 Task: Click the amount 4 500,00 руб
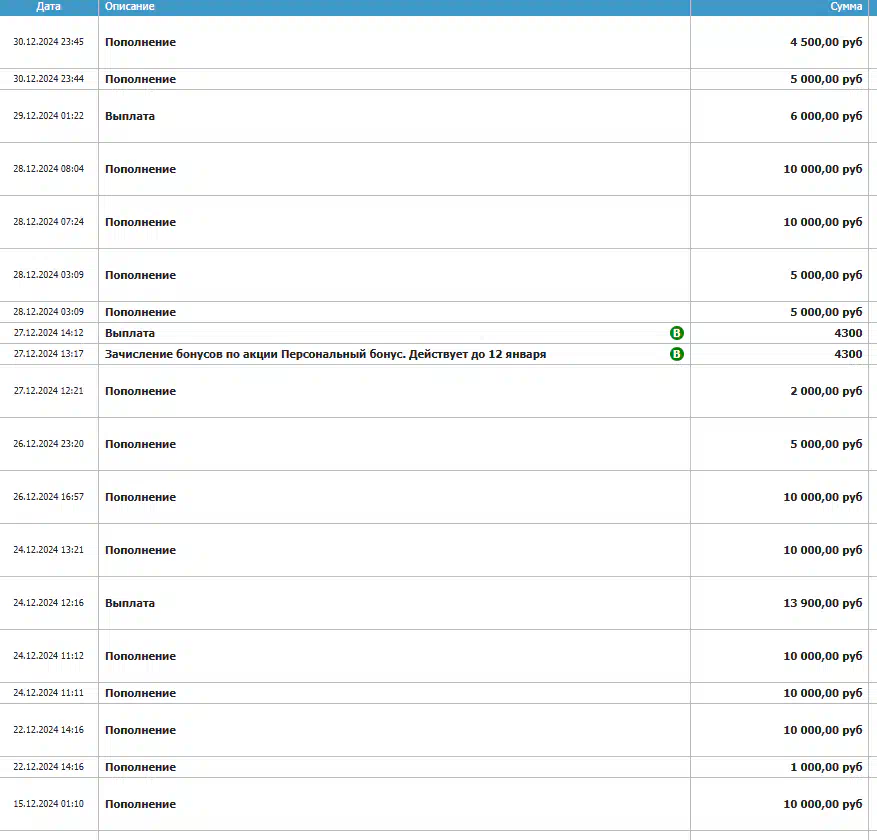pos(826,43)
